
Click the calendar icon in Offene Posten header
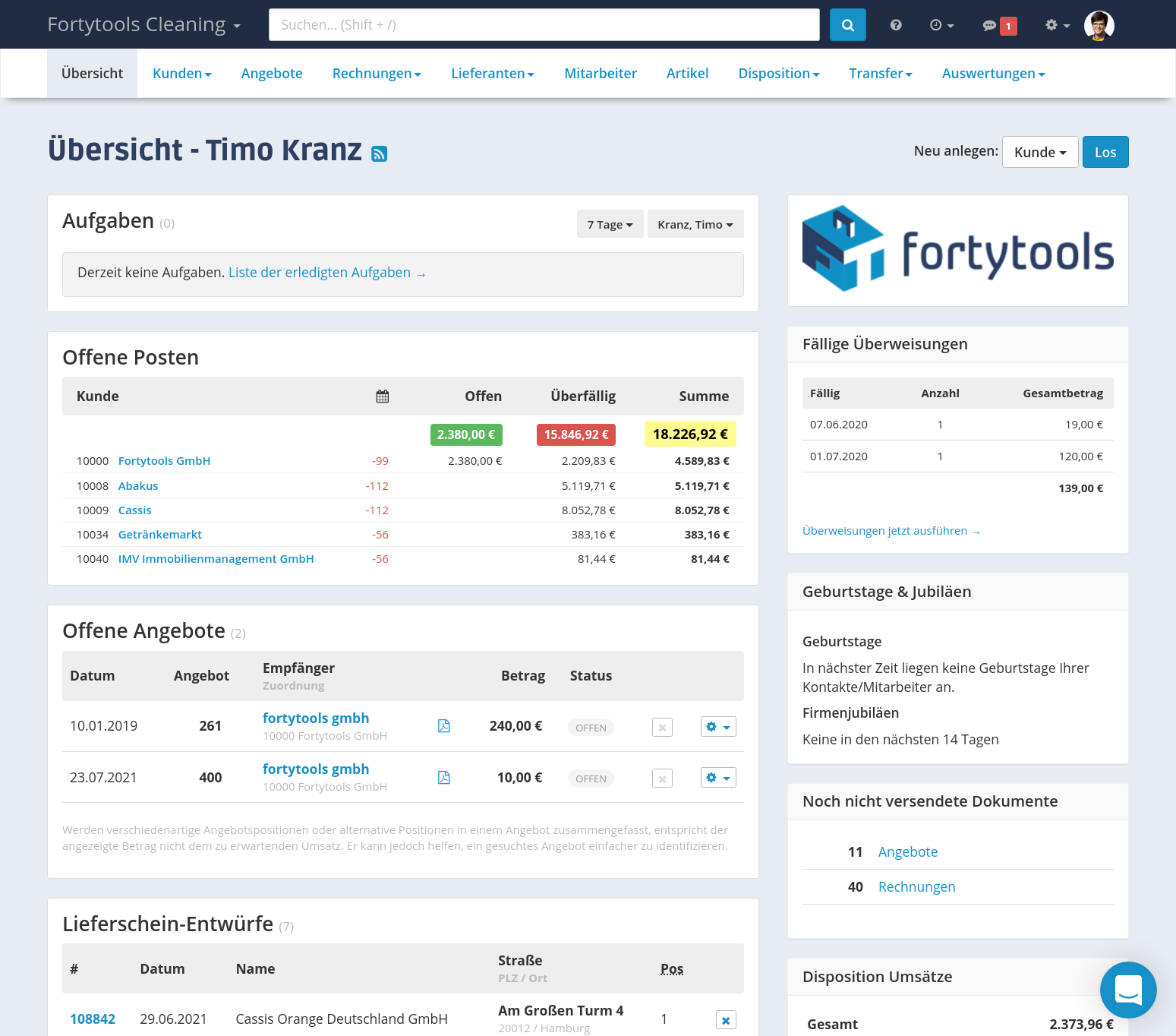coord(382,396)
